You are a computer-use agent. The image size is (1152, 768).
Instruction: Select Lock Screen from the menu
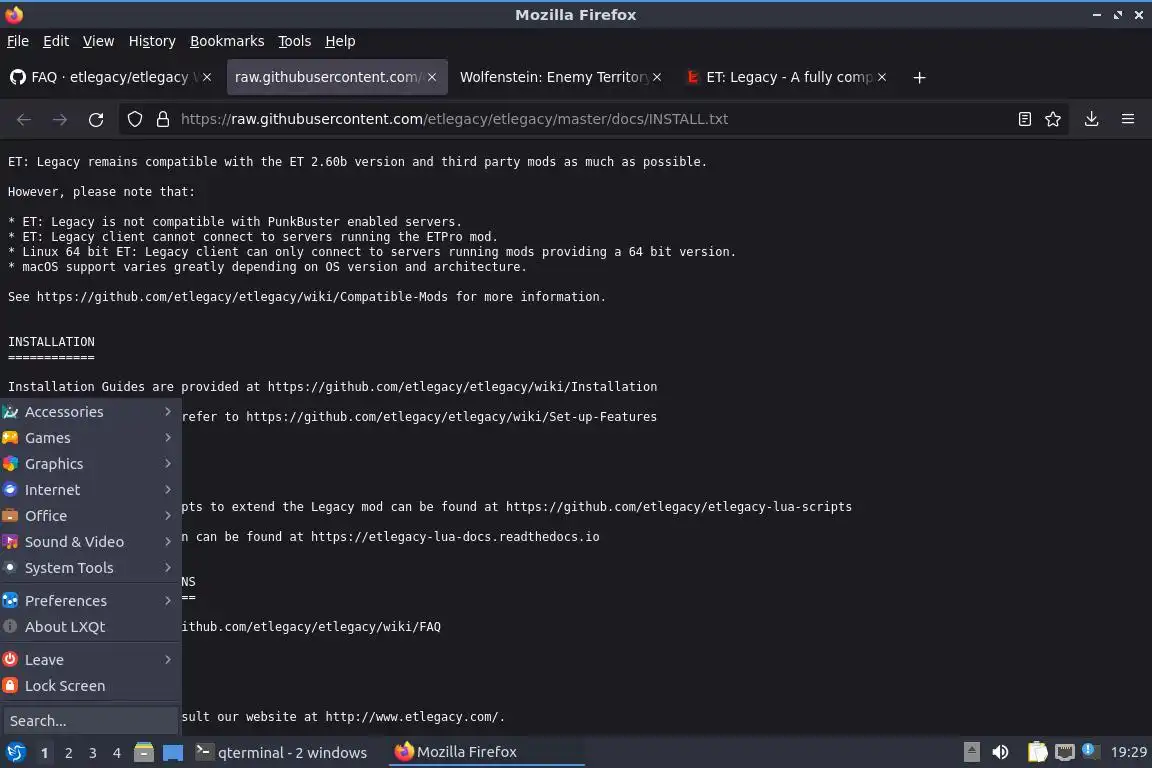90,686
